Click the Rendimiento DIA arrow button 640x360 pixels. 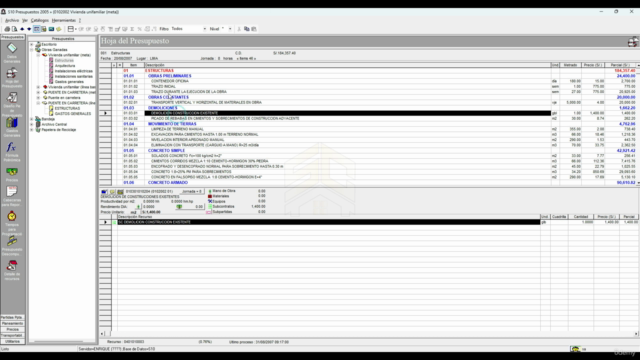coord(138,207)
